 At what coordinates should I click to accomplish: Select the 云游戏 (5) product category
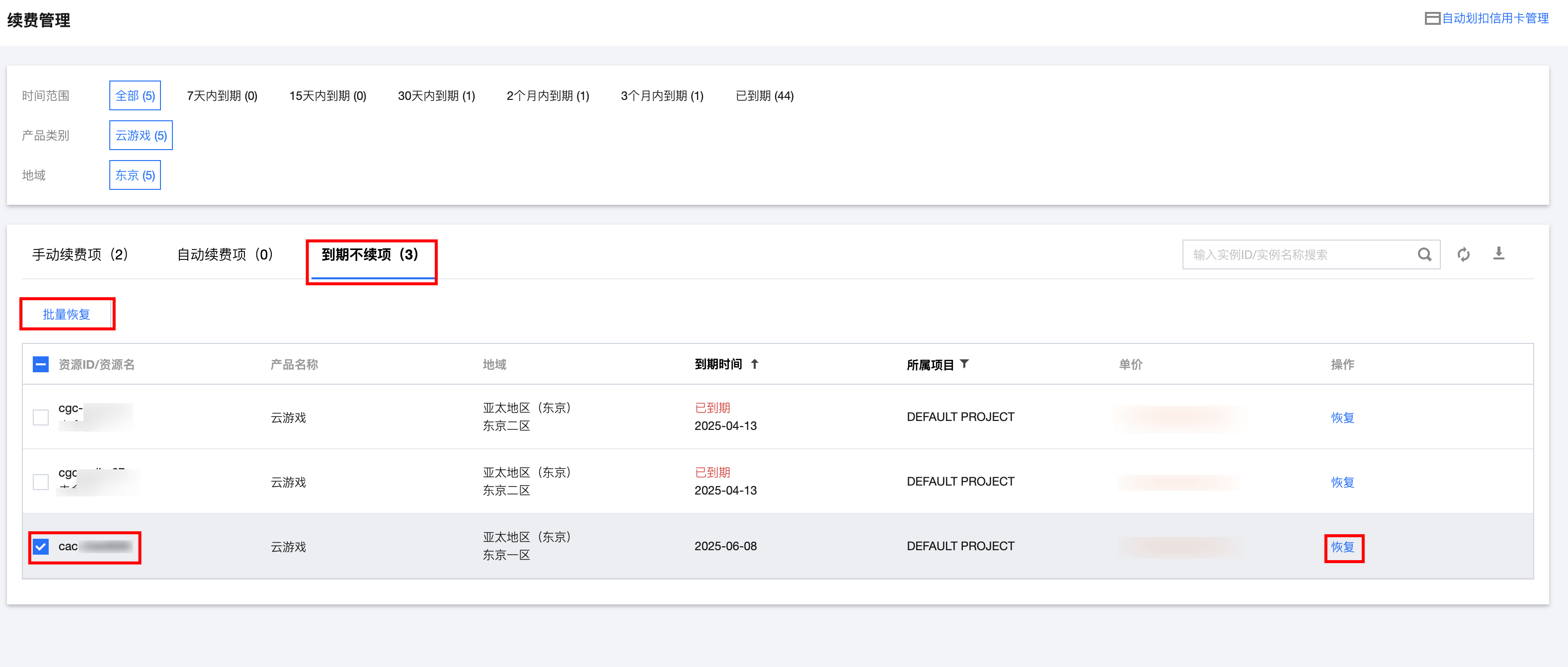pyautogui.click(x=141, y=136)
